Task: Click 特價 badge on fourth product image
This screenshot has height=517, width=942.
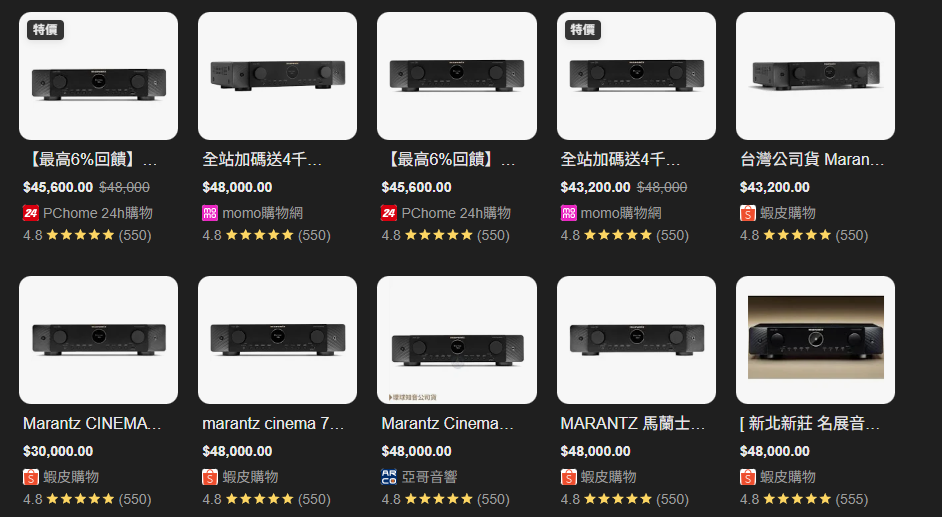Action: pos(583,29)
